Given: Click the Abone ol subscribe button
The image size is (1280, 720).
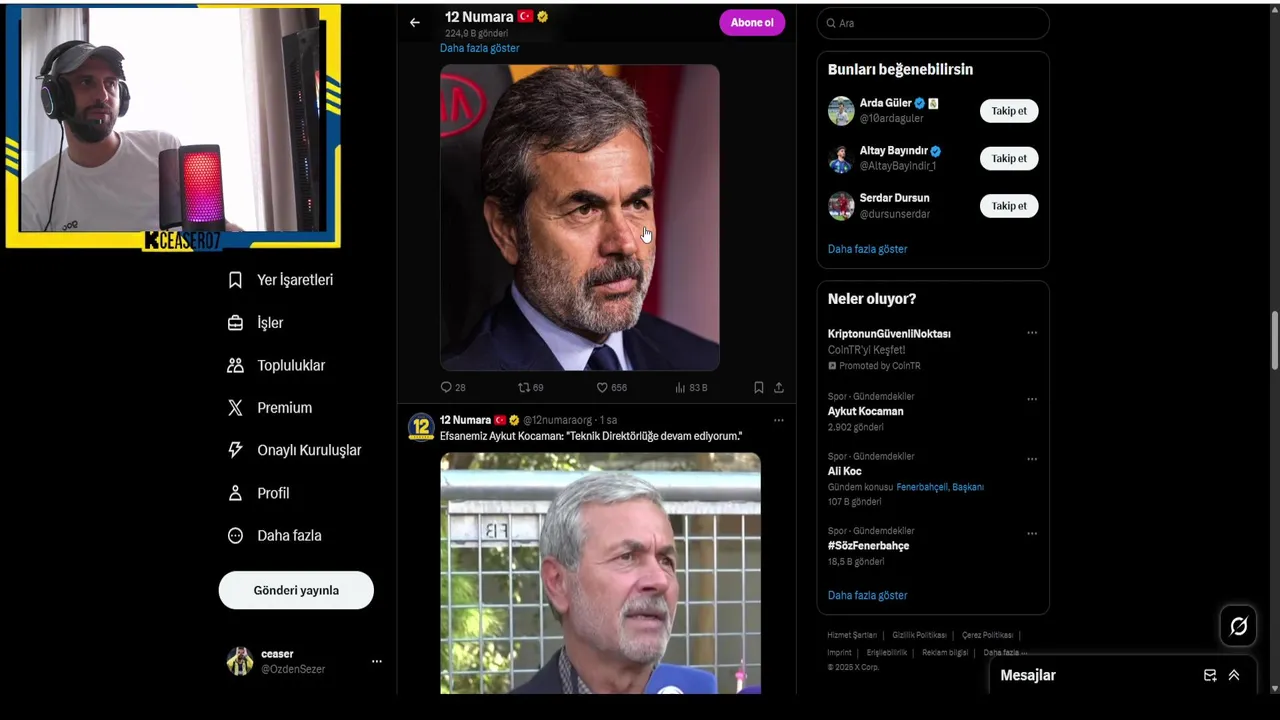Looking at the screenshot, I should coord(752,23).
